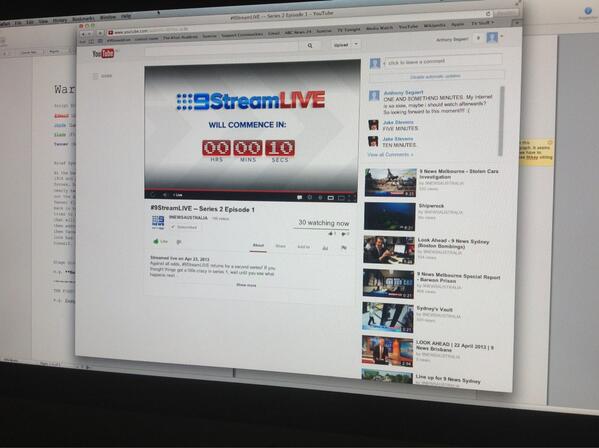This screenshot has height=448, width=599.
Task: Open Stolen Cars Investigation video thumbnail
Action: pos(390,182)
